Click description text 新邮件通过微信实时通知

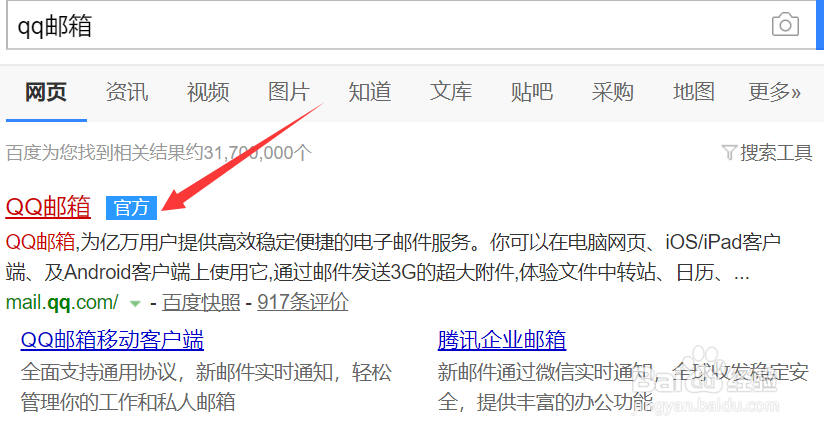(545, 373)
